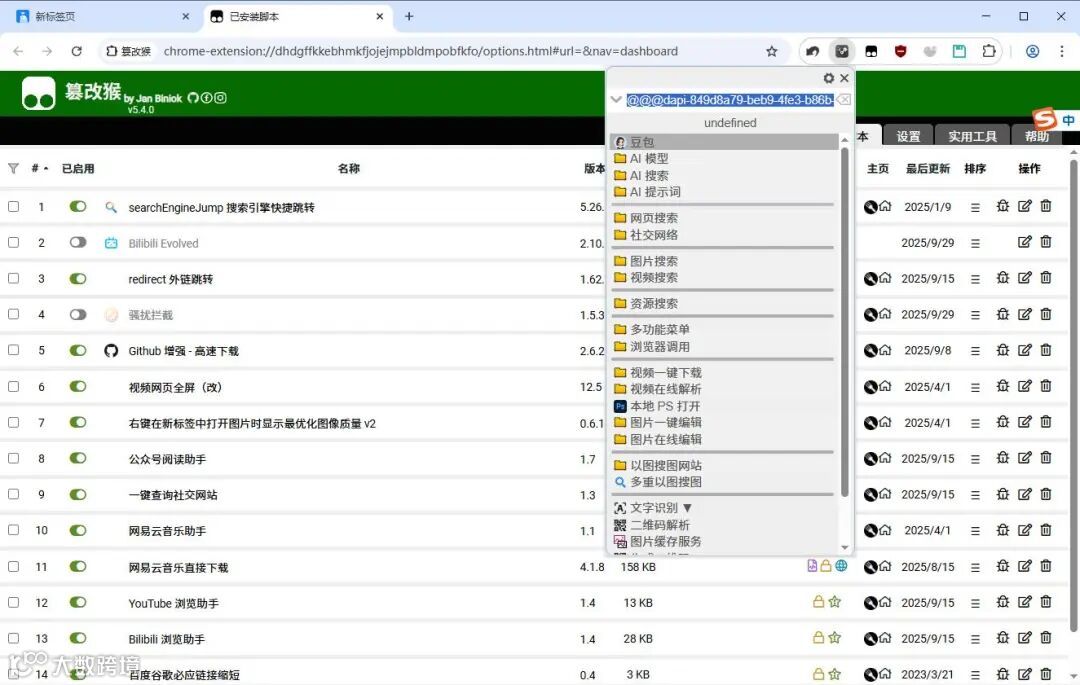Click reorder handle for Bilibili Evolved row

pos(975,243)
